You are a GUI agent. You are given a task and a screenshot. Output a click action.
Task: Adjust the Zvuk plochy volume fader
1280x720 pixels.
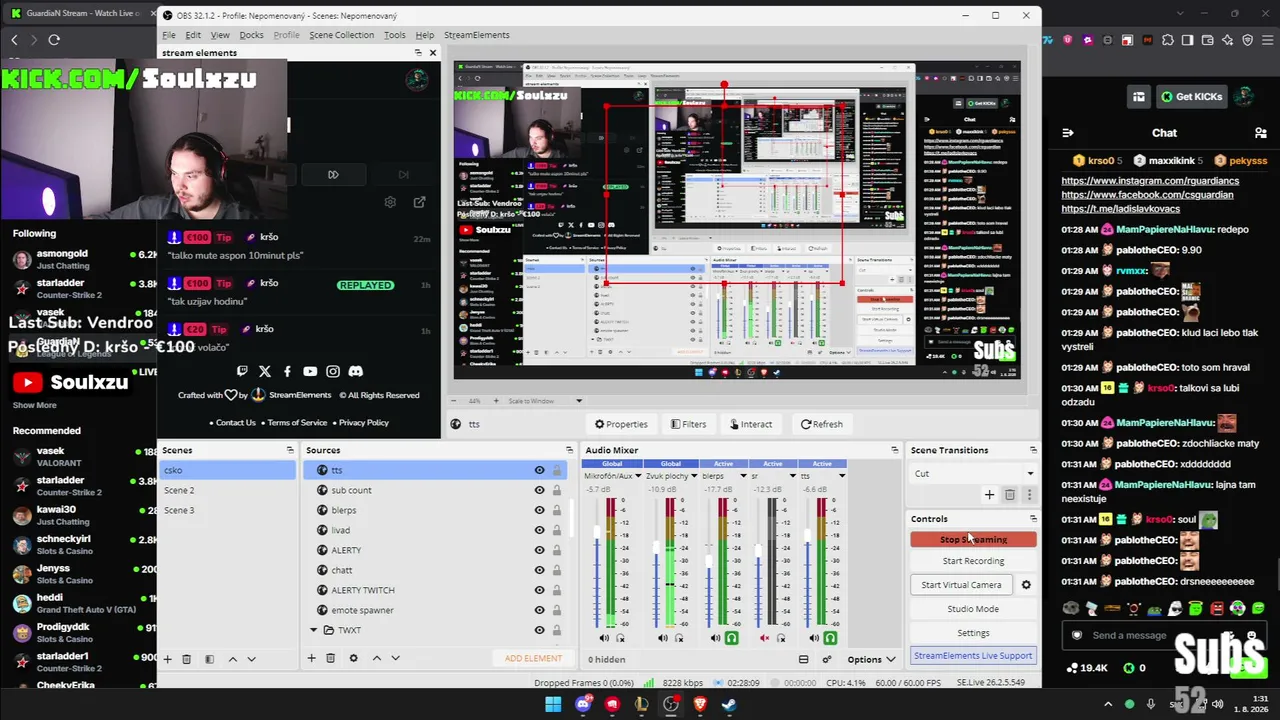pyautogui.click(x=657, y=548)
